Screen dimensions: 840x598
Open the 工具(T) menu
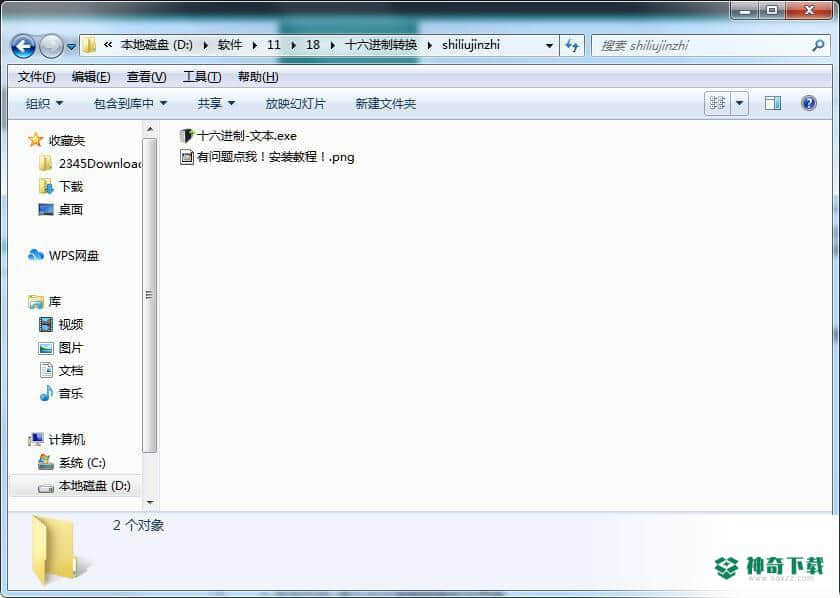click(202, 77)
